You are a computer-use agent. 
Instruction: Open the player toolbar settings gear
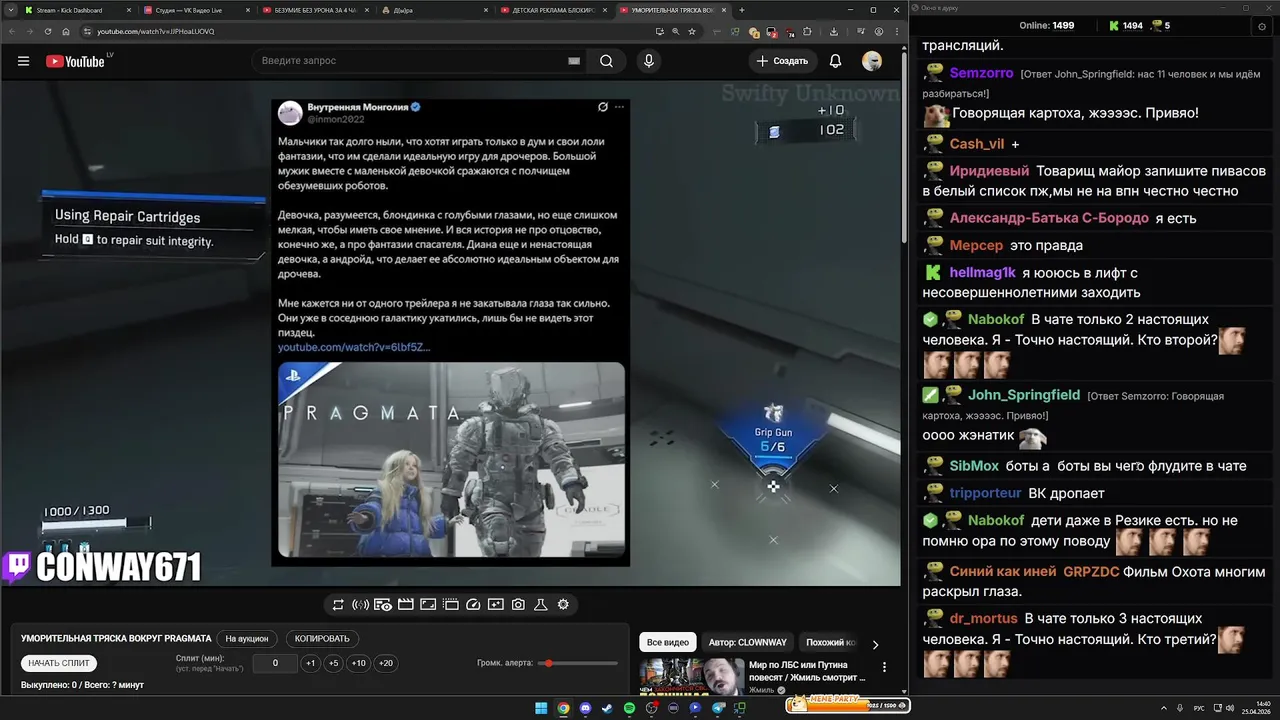point(563,604)
